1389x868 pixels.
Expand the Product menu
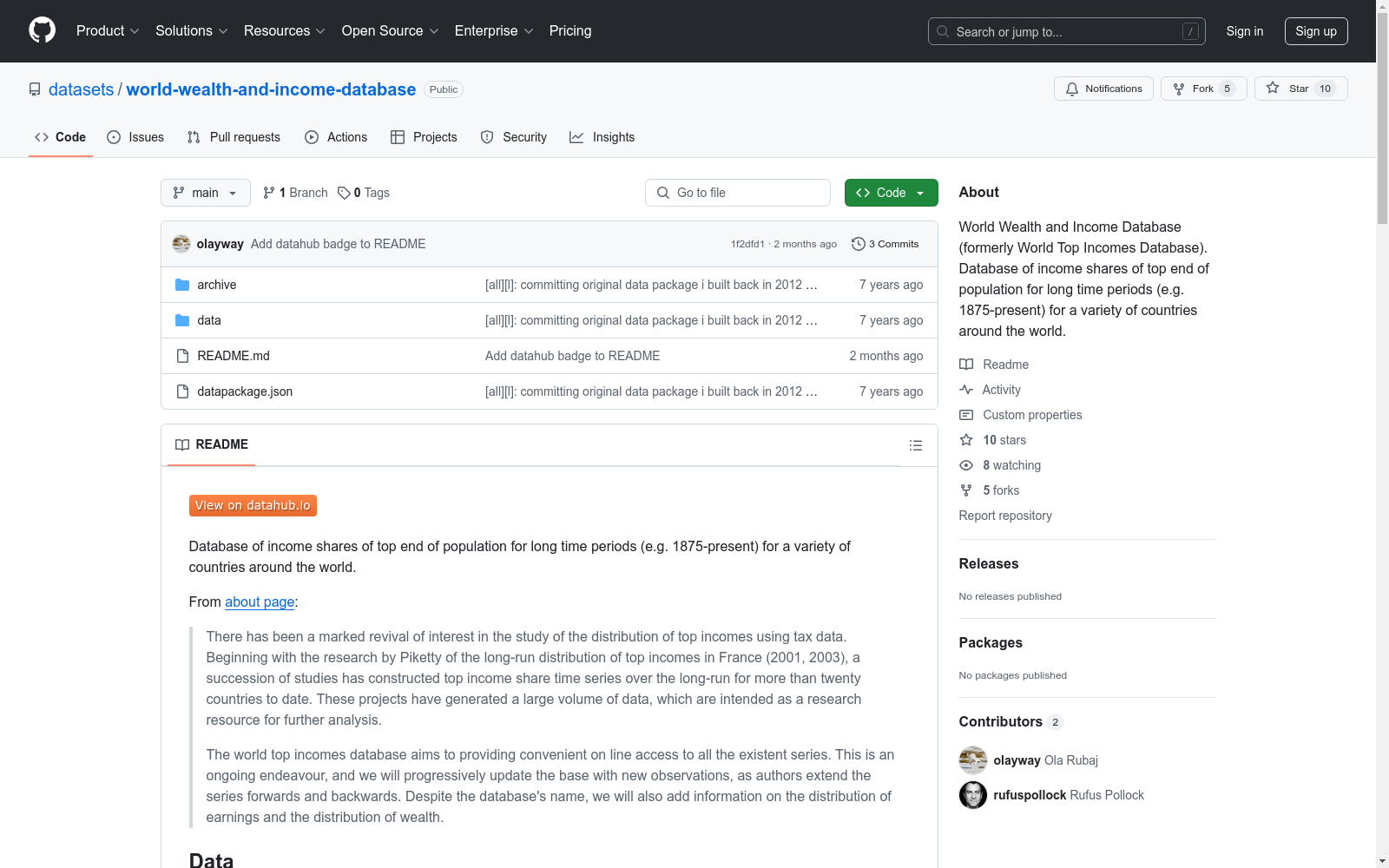coord(108,30)
